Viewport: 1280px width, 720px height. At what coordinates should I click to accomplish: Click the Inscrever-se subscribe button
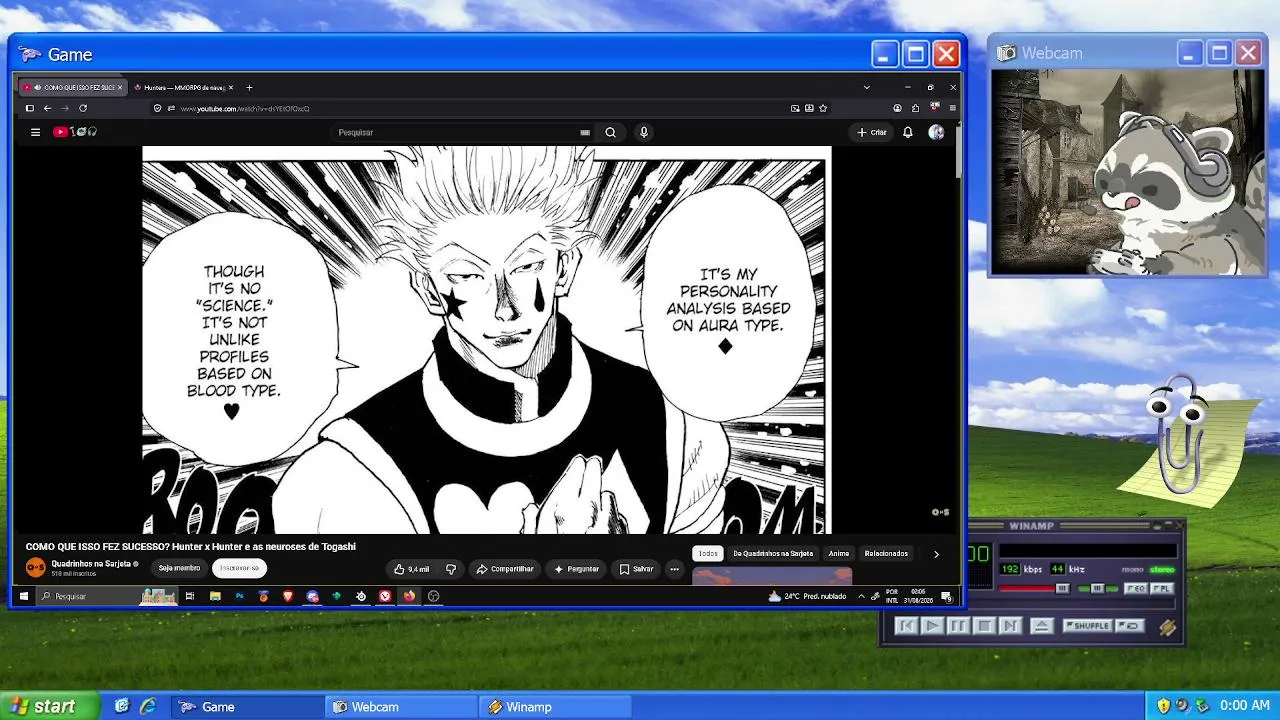239,568
